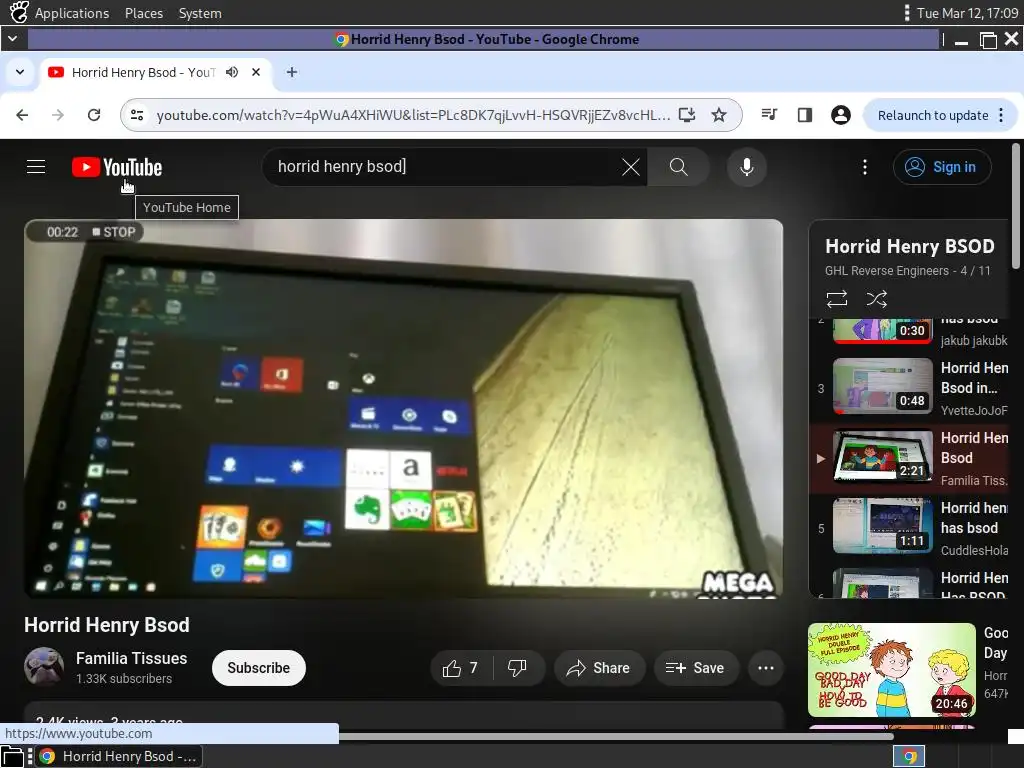Click the install app icon in address bar
The height and width of the screenshot is (768, 1024).
click(x=686, y=115)
